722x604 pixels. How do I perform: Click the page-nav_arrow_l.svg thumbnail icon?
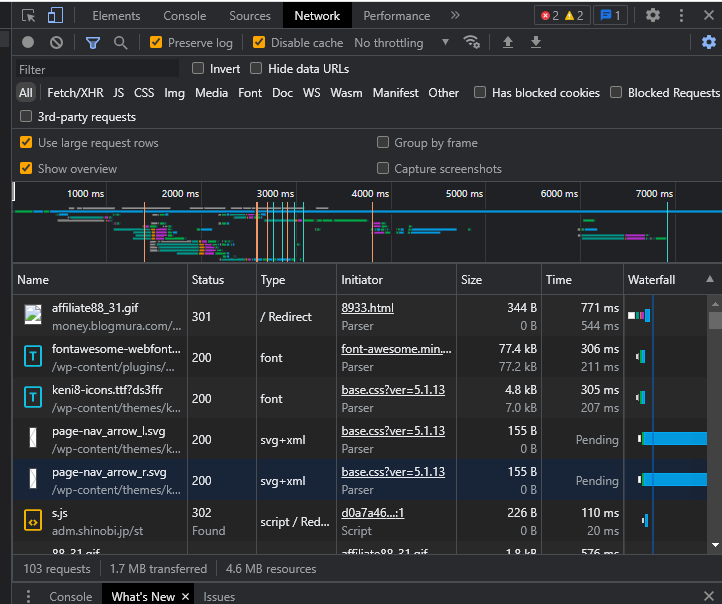pos(33,438)
